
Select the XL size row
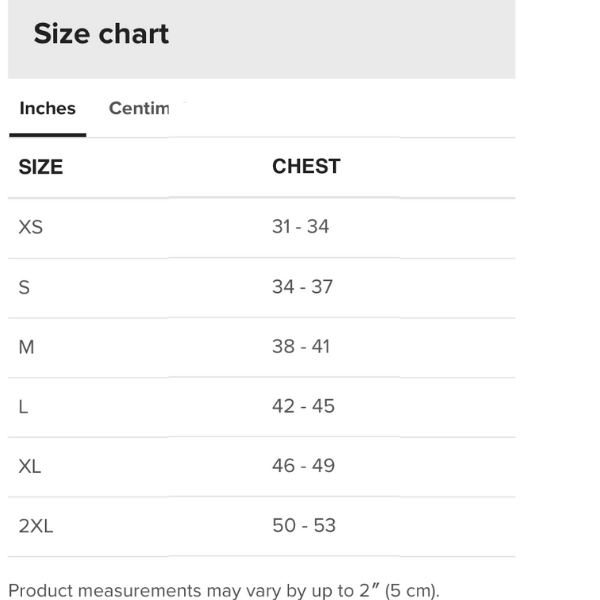coord(262,467)
